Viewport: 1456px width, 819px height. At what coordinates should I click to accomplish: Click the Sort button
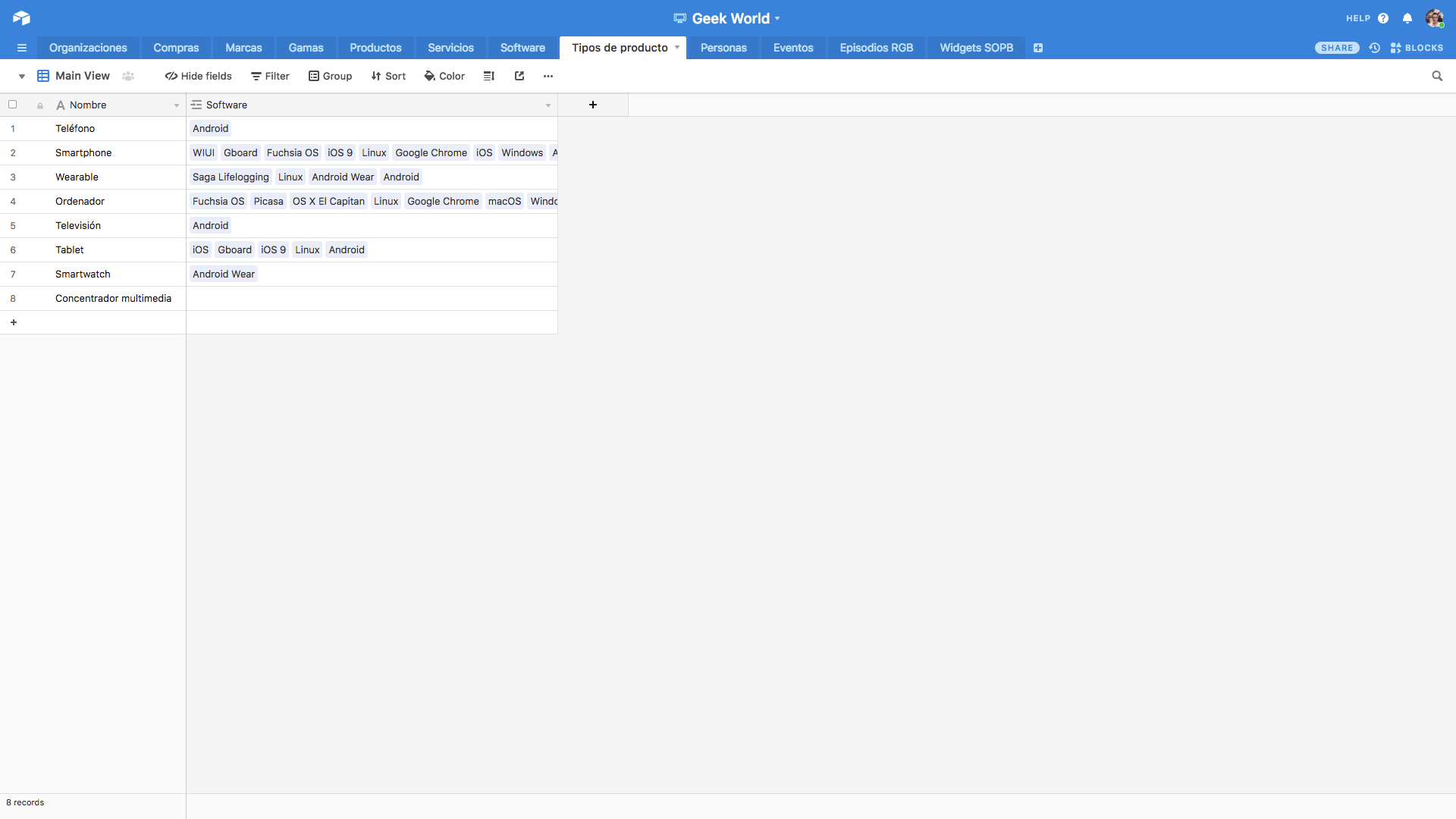(388, 76)
